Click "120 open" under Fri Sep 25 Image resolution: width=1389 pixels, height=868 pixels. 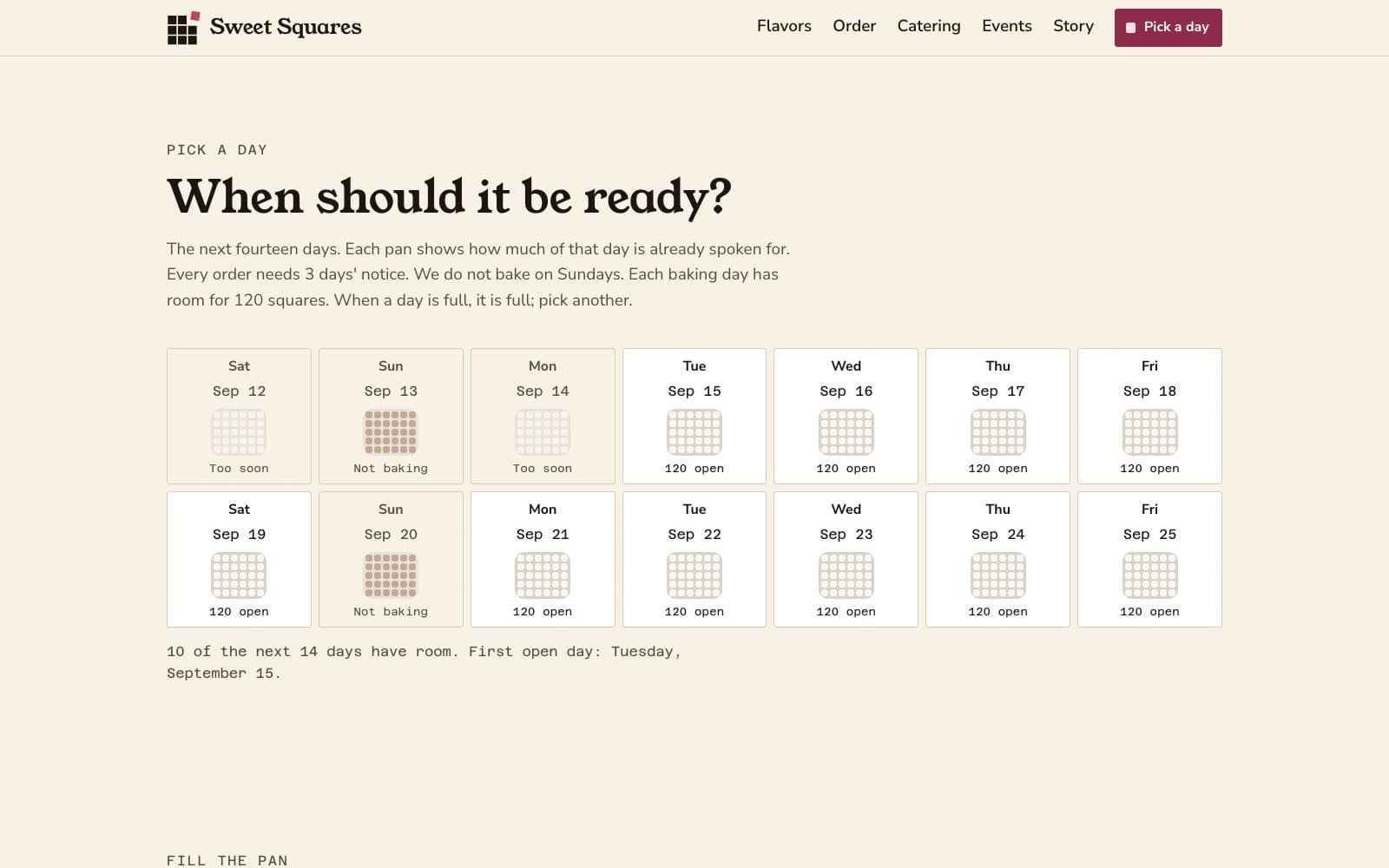click(x=1150, y=611)
